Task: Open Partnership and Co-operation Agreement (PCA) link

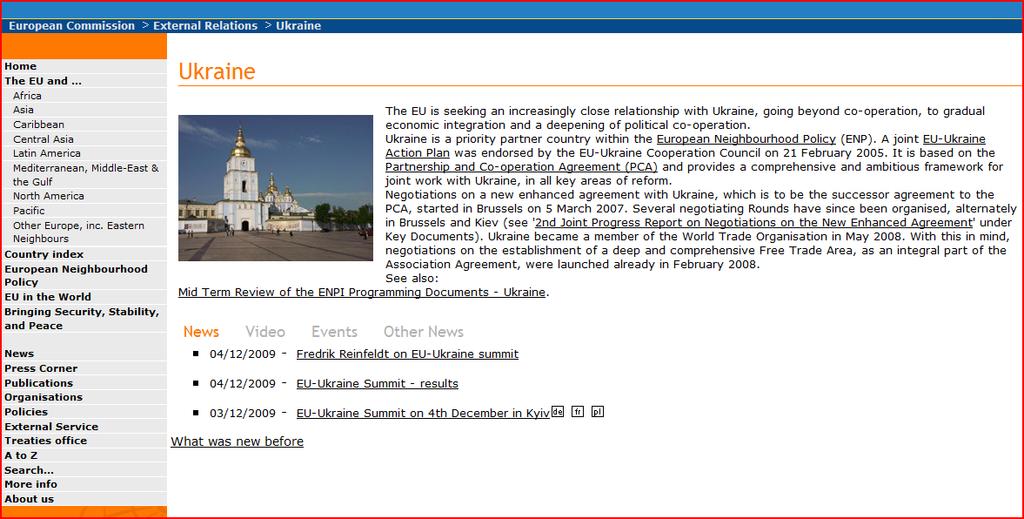Action: tap(521, 166)
